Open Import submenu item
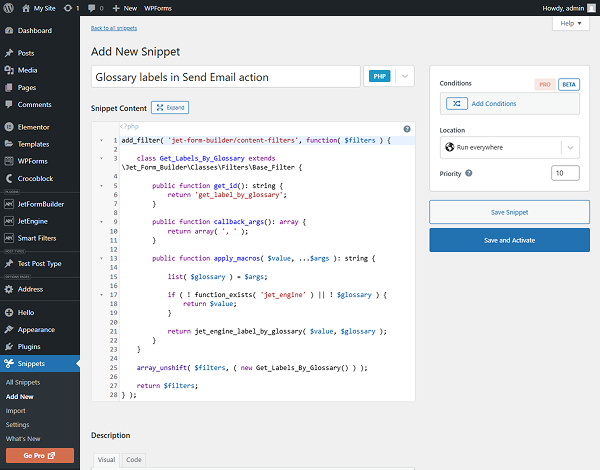This screenshot has width=600, height=470. point(16,411)
